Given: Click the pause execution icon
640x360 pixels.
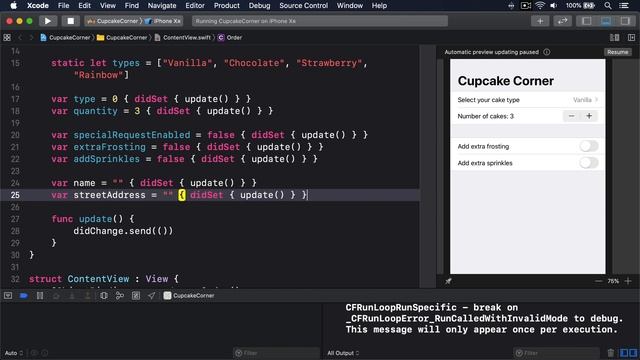Looking at the screenshot, I should tap(40, 296).
